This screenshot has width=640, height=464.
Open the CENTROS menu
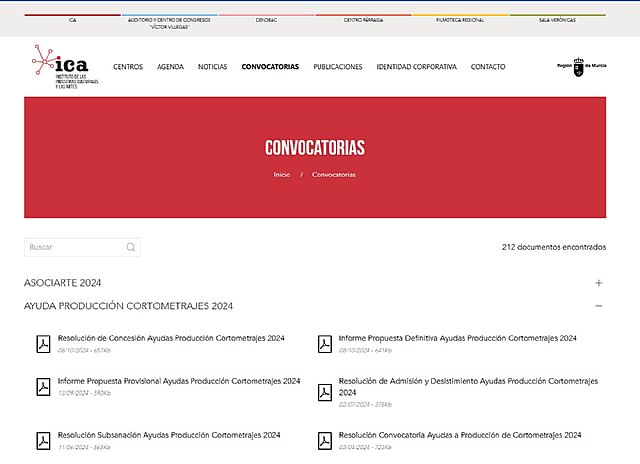128,67
